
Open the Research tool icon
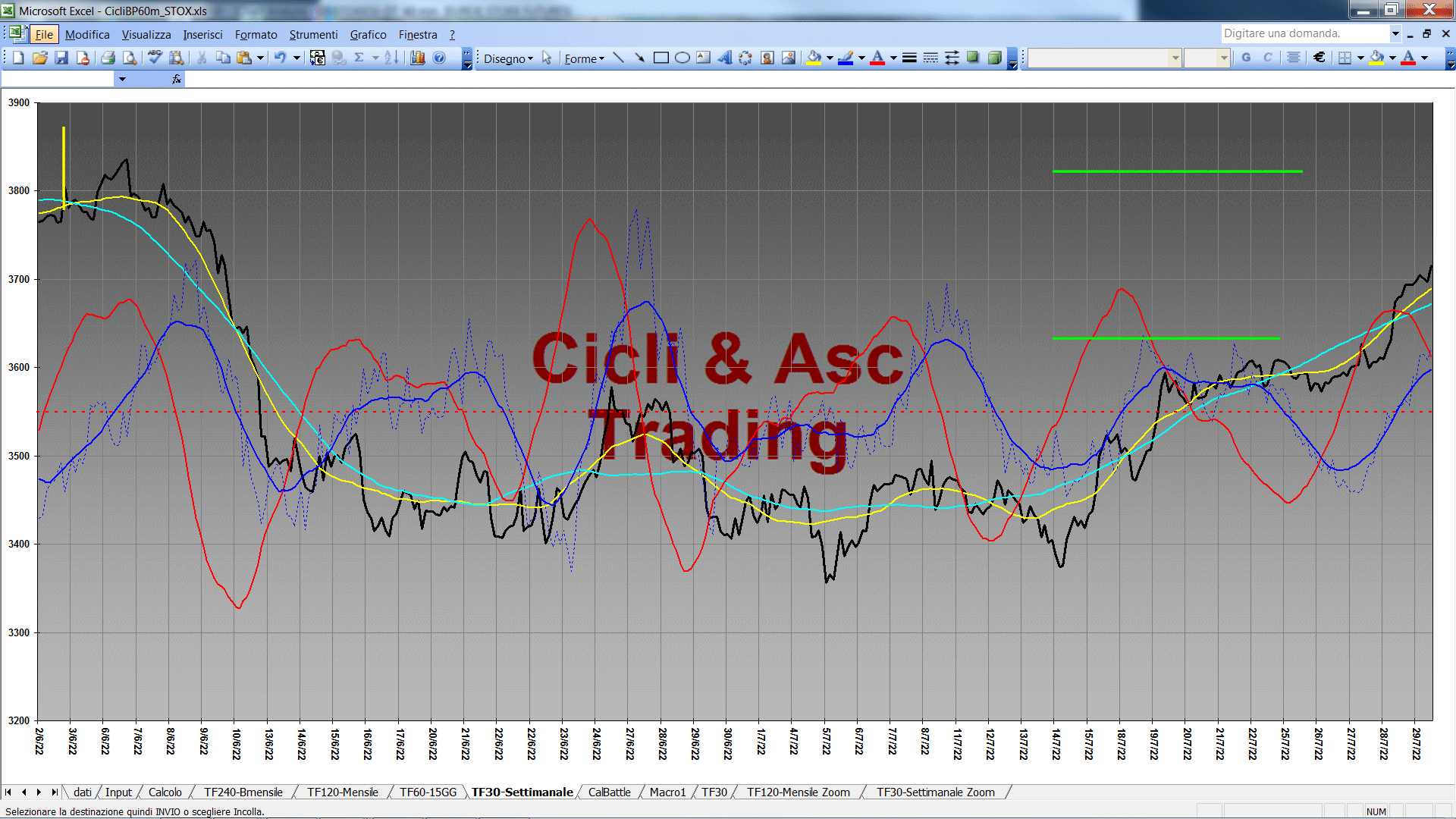(176, 58)
